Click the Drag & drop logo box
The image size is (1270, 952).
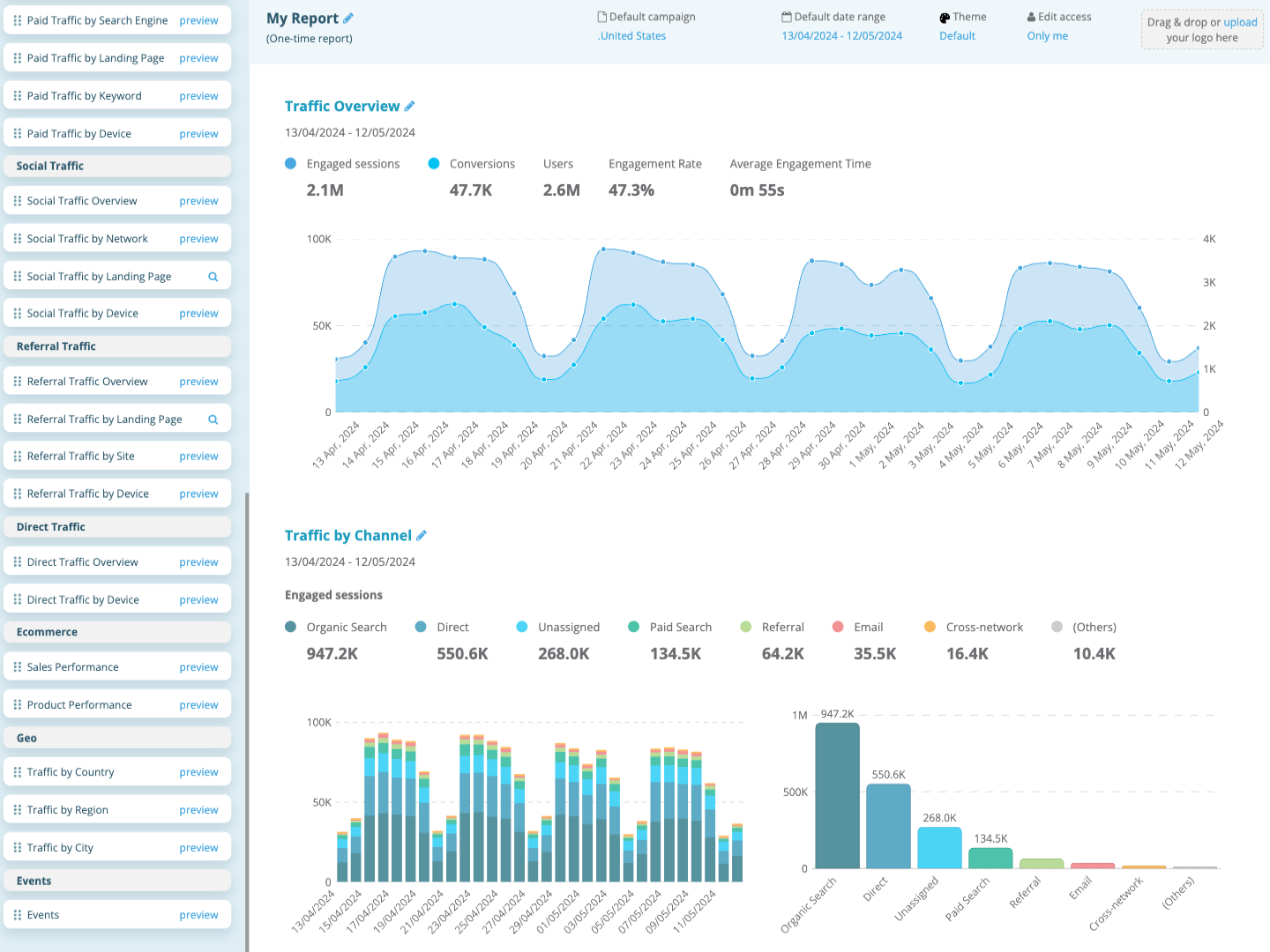1202,30
